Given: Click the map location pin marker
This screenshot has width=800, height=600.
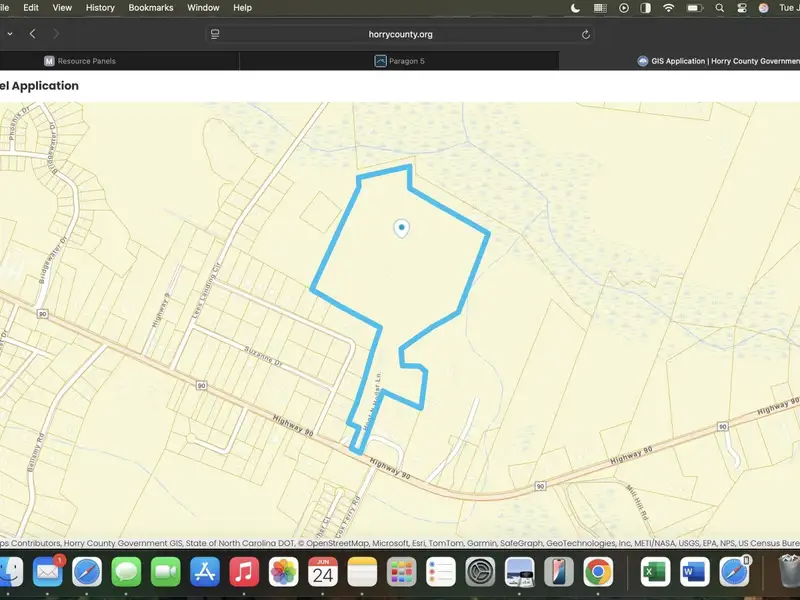Looking at the screenshot, I should tap(402, 228).
